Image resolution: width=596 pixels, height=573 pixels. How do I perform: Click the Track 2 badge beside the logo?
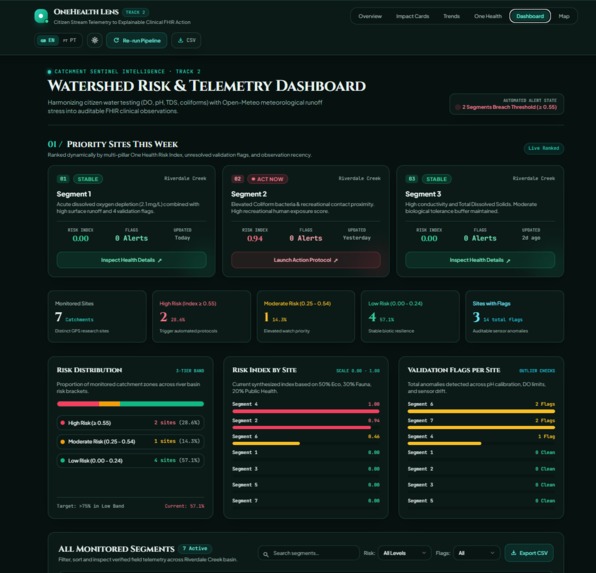coord(135,12)
